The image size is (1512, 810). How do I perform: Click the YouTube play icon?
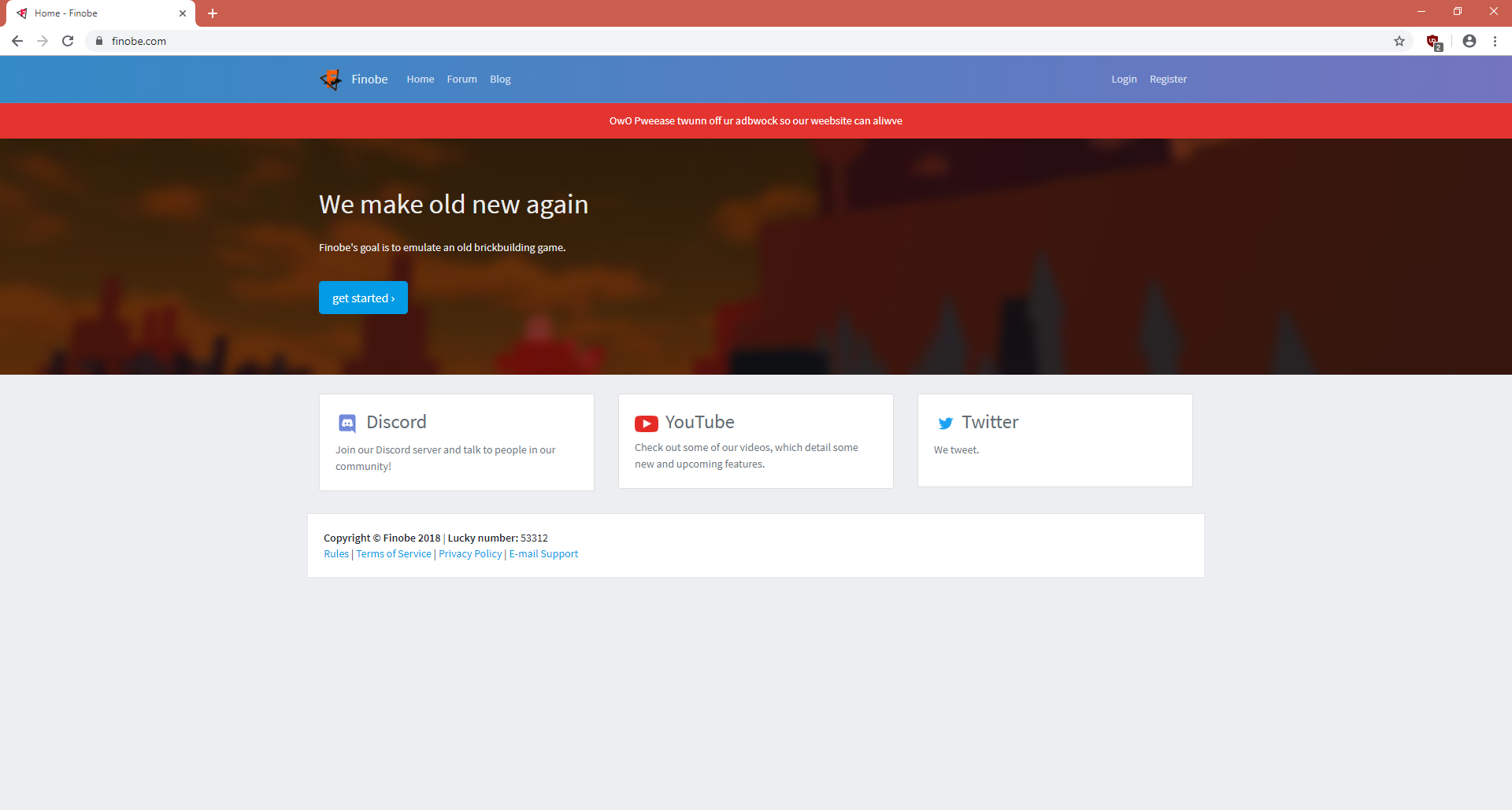point(646,423)
